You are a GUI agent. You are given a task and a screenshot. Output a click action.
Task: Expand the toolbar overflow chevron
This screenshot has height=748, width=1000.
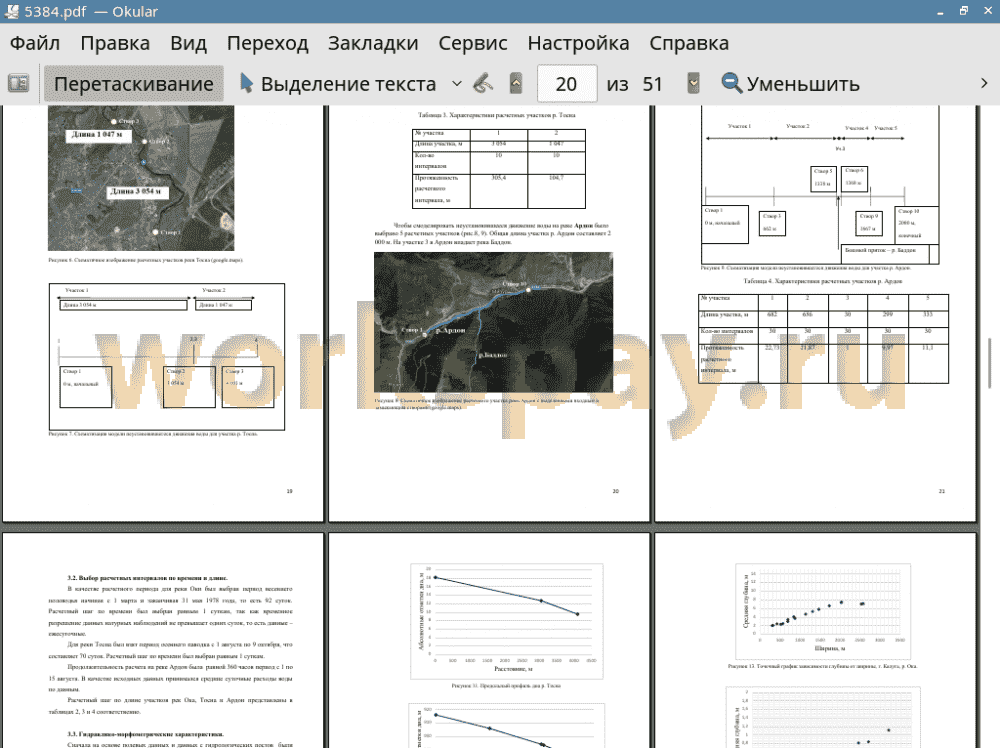[x=984, y=84]
